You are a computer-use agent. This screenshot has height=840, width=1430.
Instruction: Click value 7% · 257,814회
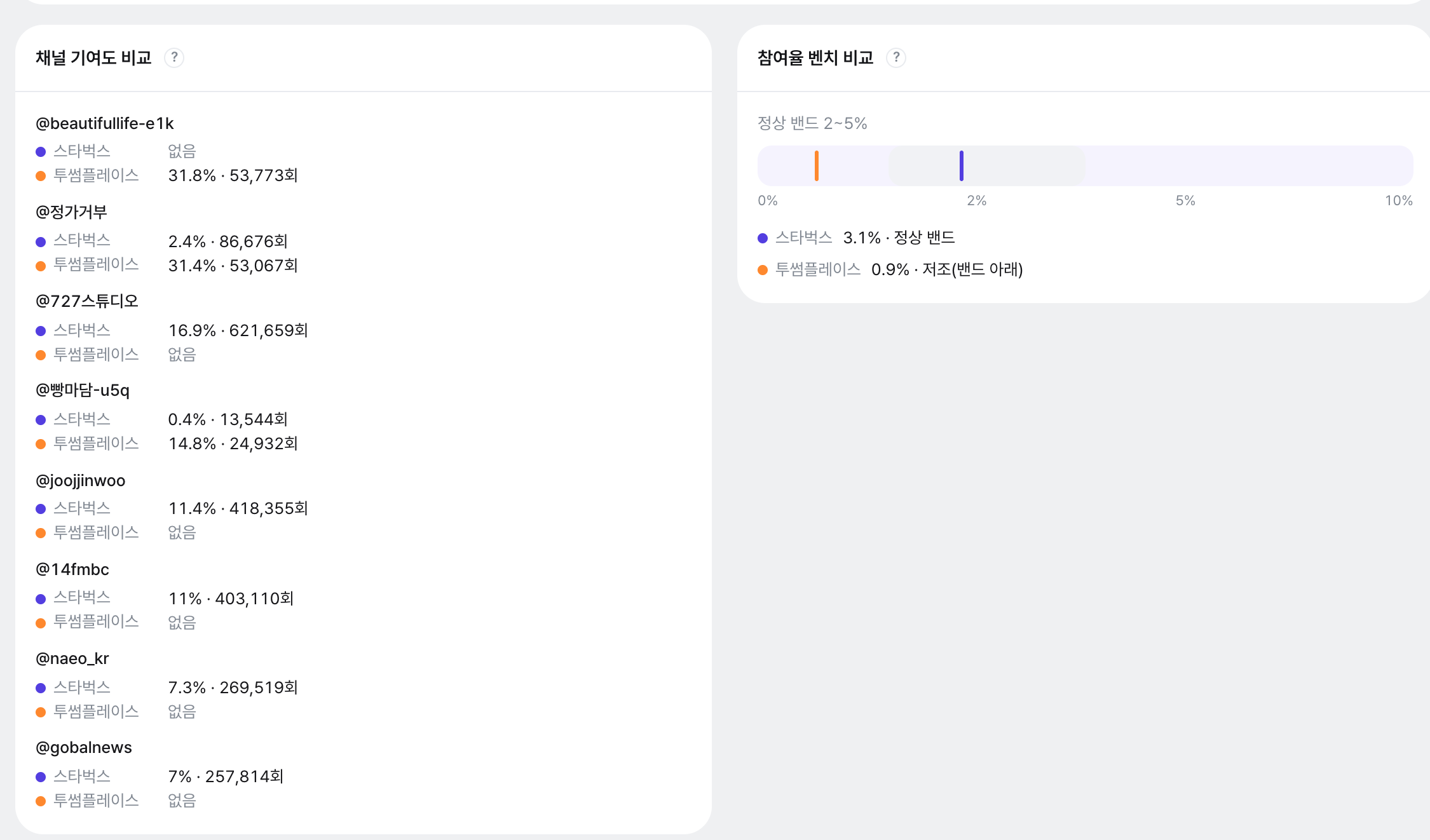point(226,776)
